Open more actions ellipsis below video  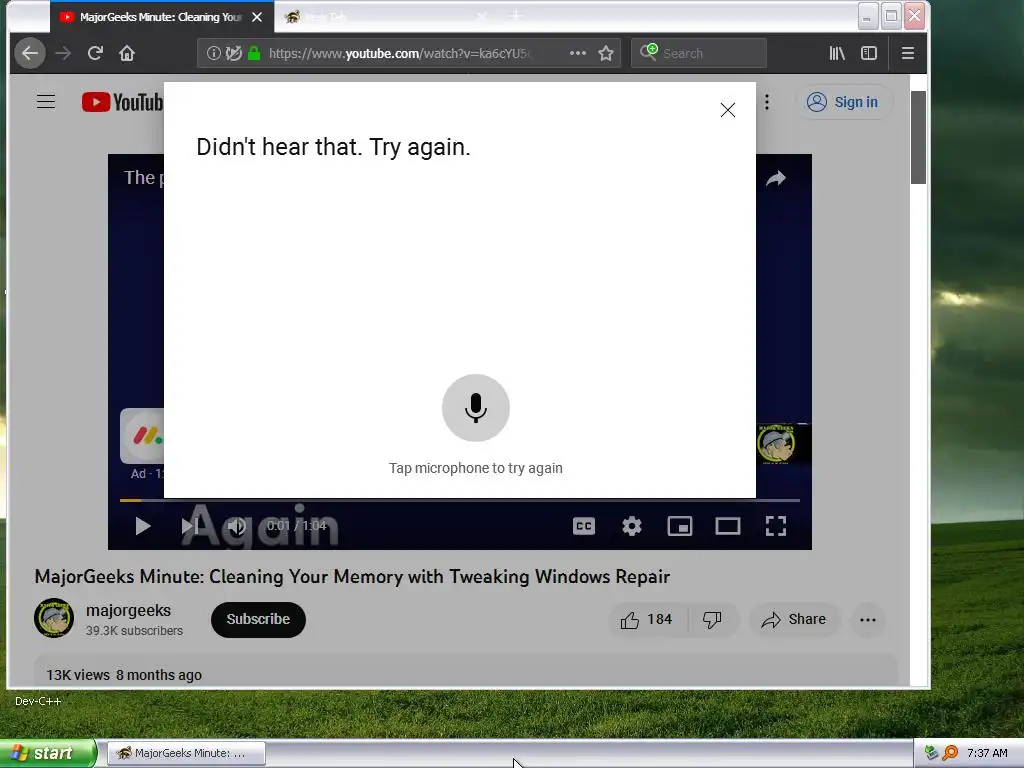[868, 620]
